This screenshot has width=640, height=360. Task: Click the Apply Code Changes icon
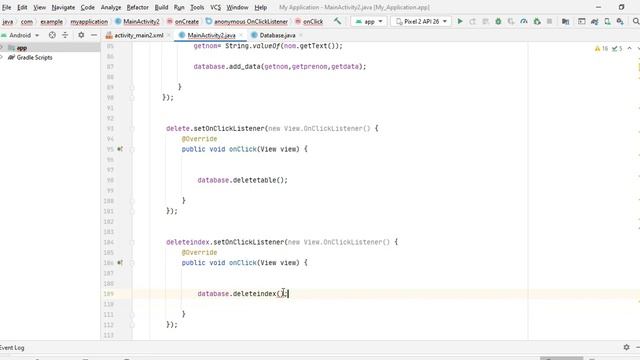(485, 21)
